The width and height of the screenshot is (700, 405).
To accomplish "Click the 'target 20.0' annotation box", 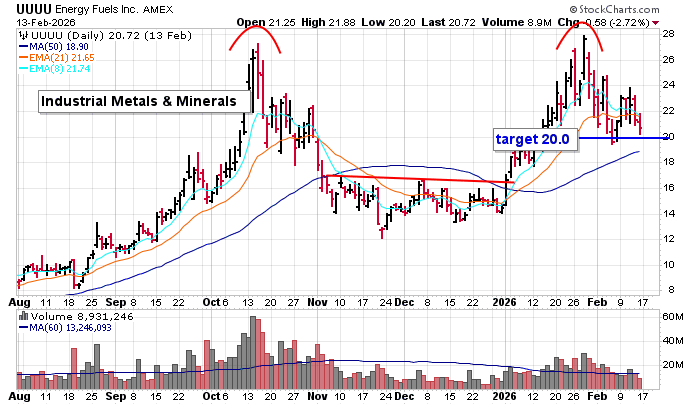I will [535, 139].
